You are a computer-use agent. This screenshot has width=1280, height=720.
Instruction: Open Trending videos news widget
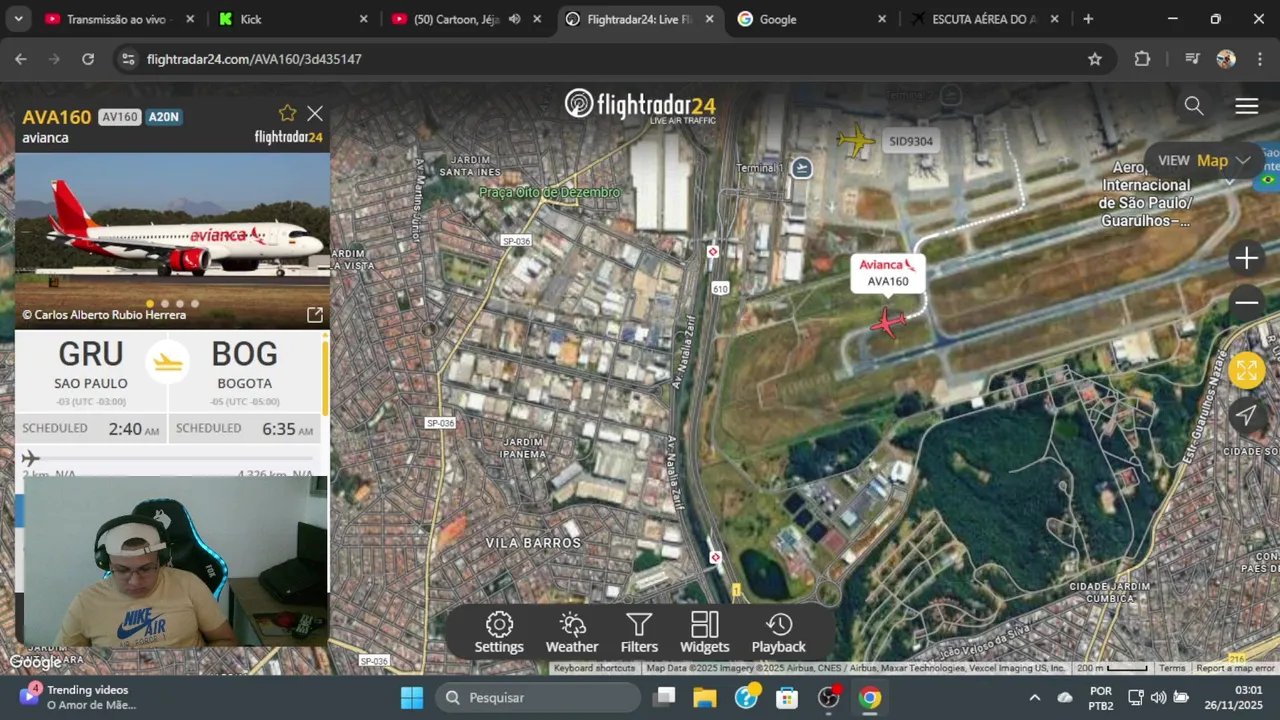coord(78,697)
